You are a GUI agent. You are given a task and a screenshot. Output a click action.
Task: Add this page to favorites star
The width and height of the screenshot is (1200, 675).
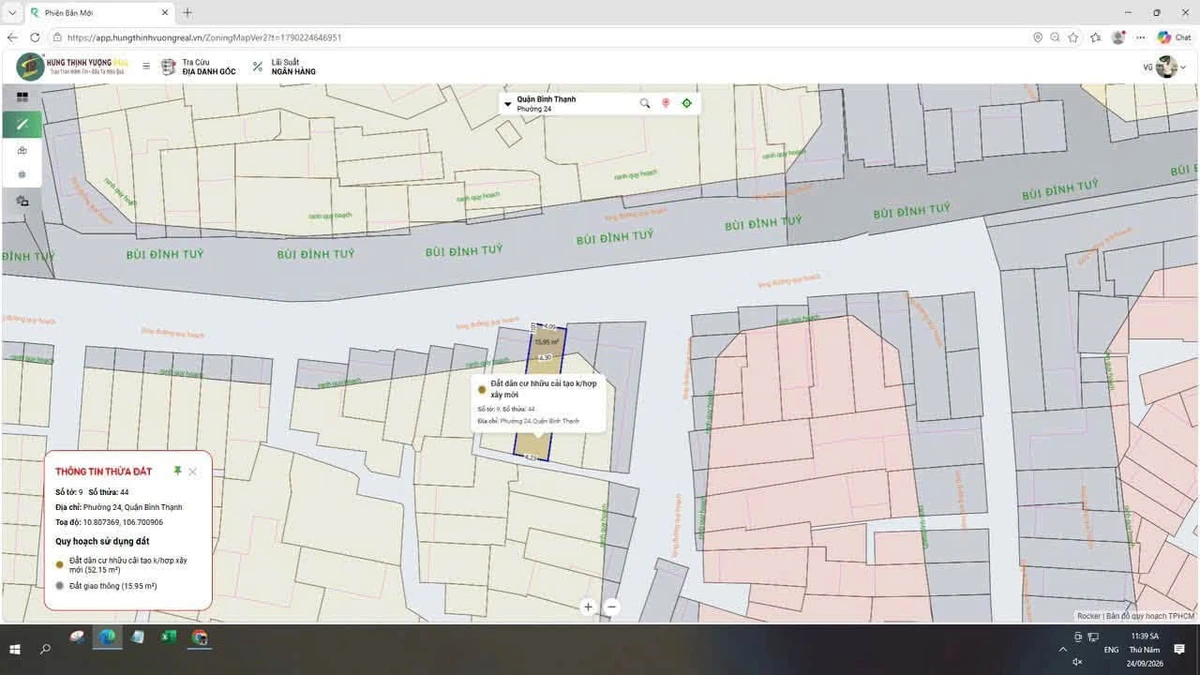(1072, 37)
